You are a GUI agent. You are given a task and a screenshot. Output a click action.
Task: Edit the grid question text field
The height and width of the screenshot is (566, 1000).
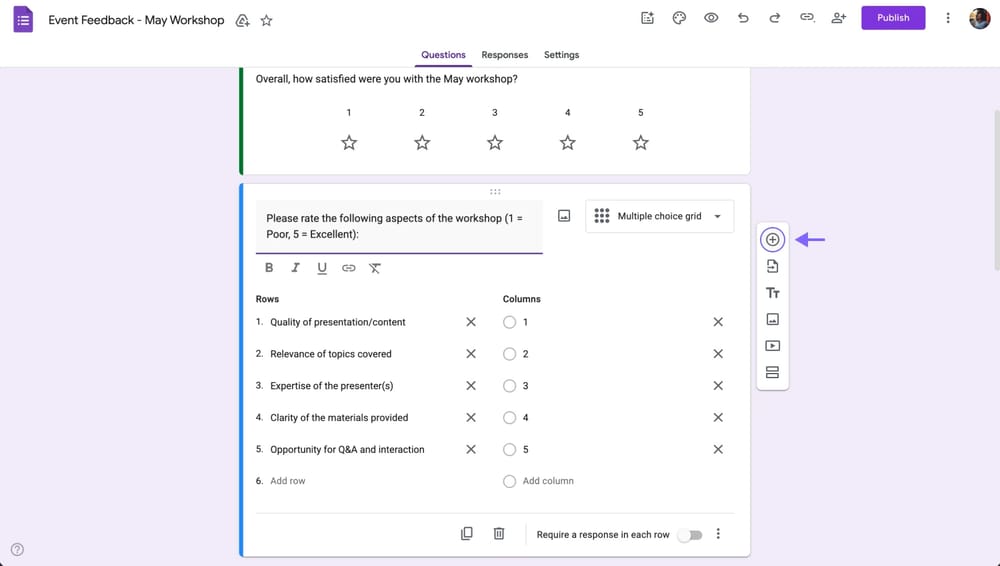tap(399, 227)
